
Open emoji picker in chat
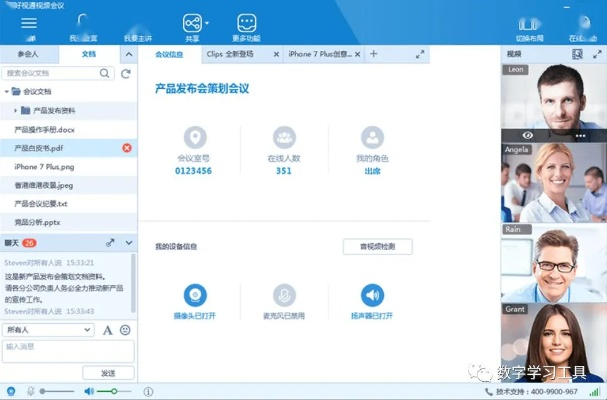125,330
